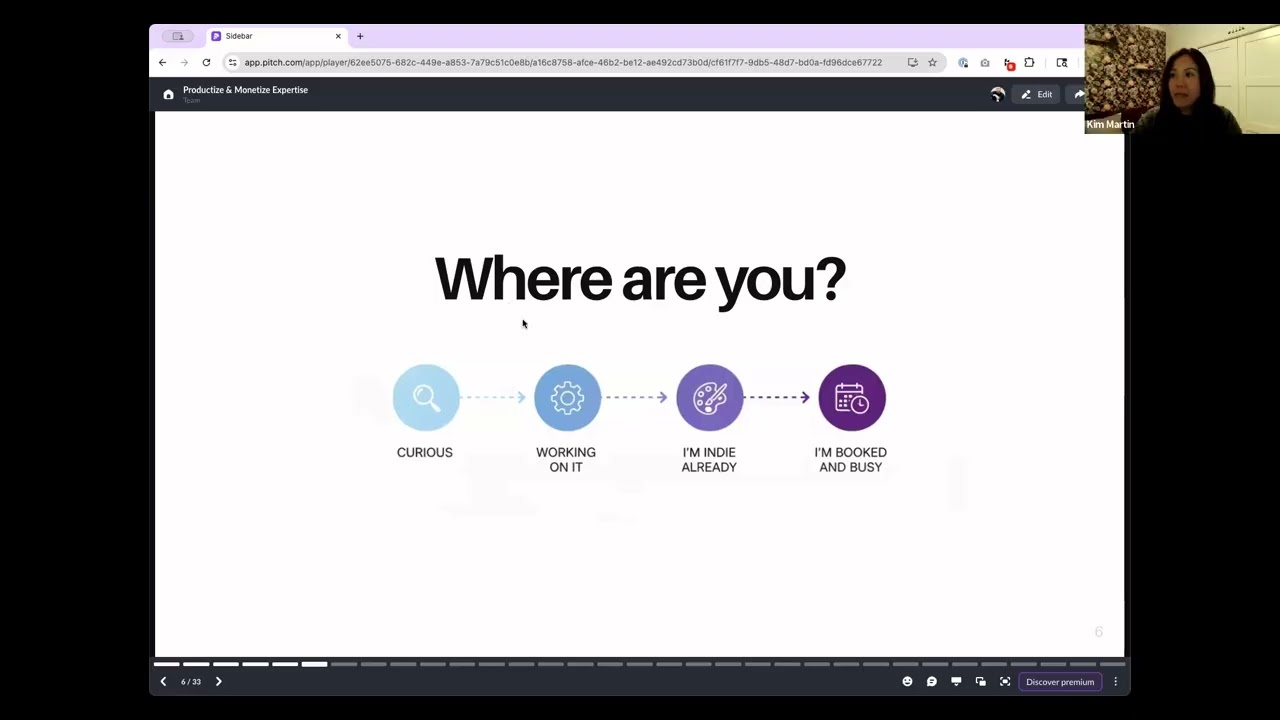Click the I'M BOOKED AND BUSY label

851,460
